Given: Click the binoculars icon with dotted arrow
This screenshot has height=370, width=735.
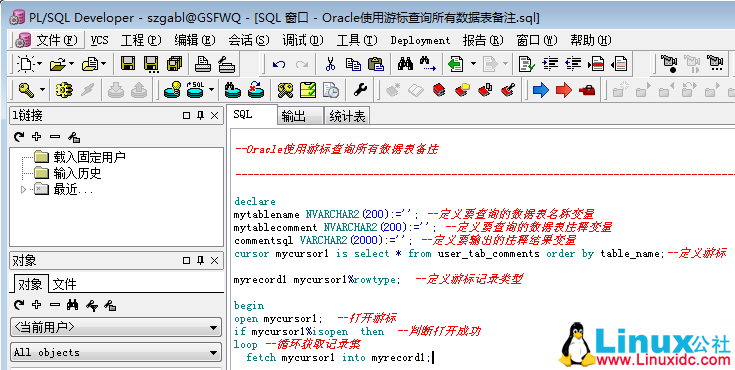Looking at the screenshot, I should click(428, 64).
